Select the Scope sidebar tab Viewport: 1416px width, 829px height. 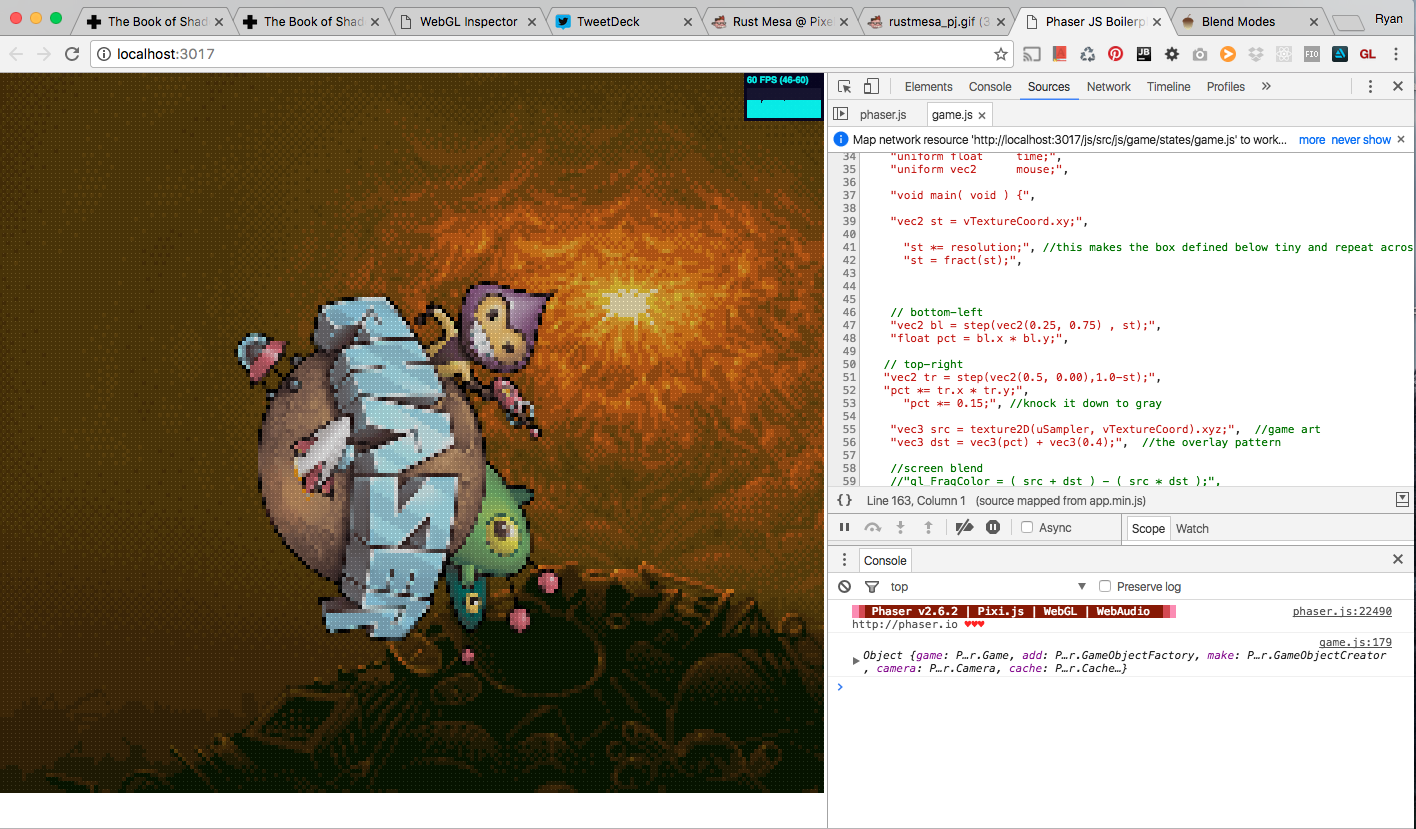pyautogui.click(x=1148, y=529)
